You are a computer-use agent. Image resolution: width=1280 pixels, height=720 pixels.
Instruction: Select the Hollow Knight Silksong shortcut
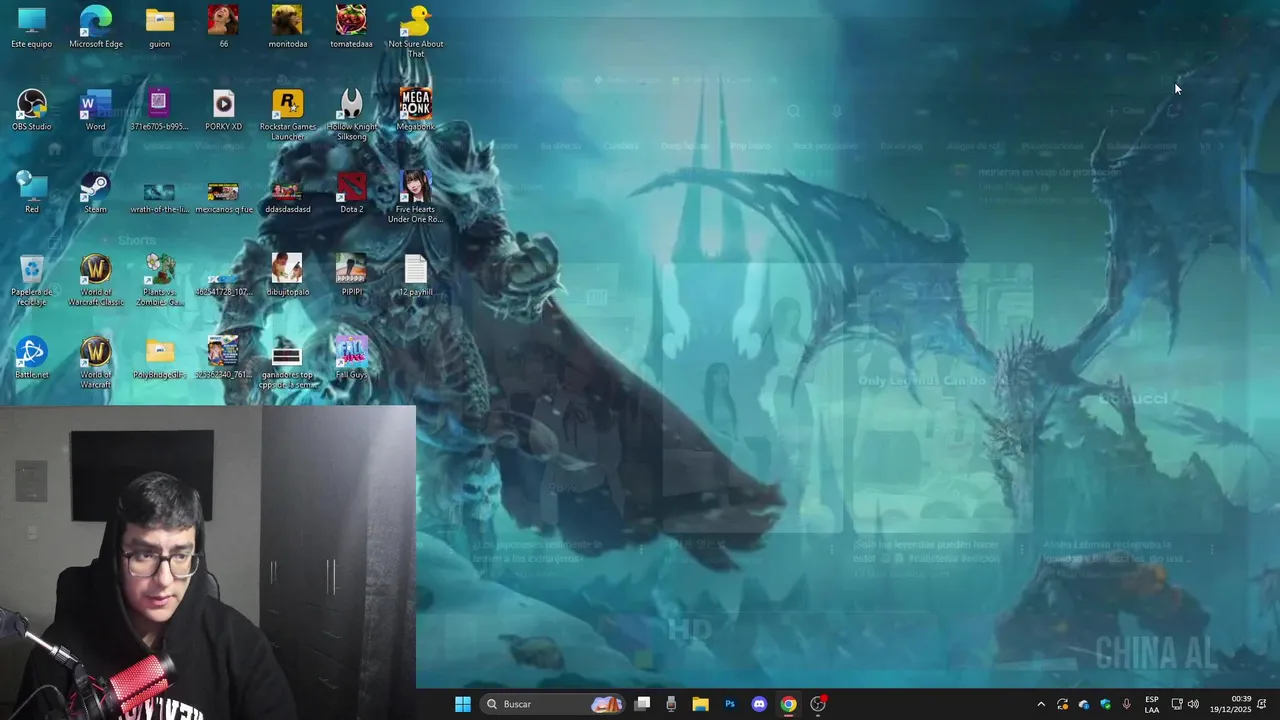click(x=351, y=114)
